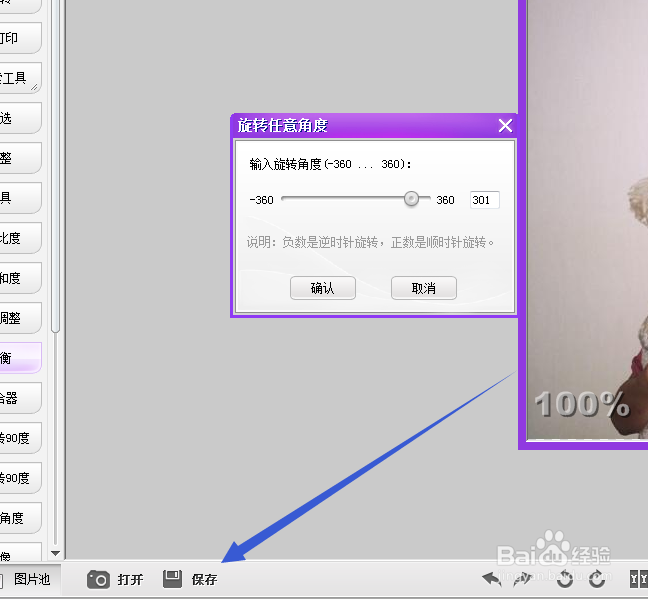
Task: Click the camera icon beside 打开
Action: (x=98, y=579)
